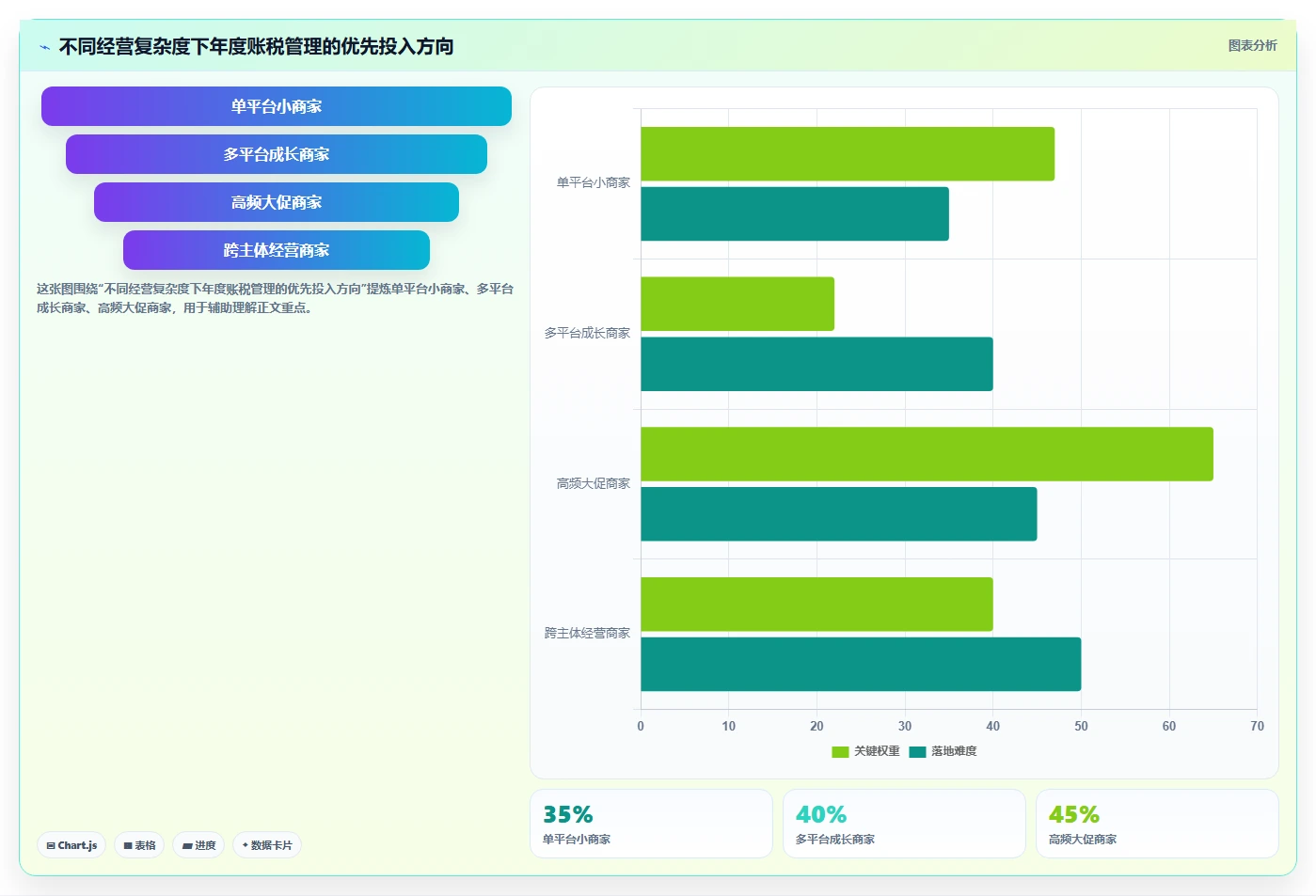The height and width of the screenshot is (896, 1316).
Task: Click 跨主体经营商家 teal 落地难度 bar
Action: [x=861, y=665]
